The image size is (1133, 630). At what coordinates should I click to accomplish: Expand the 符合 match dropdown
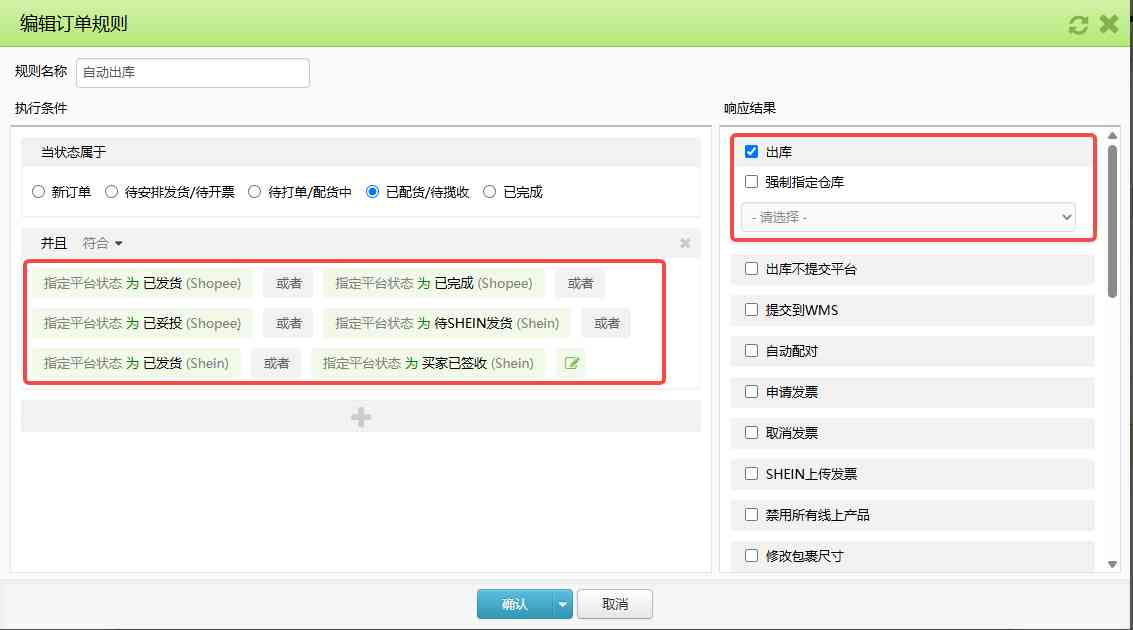click(x=103, y=243)
